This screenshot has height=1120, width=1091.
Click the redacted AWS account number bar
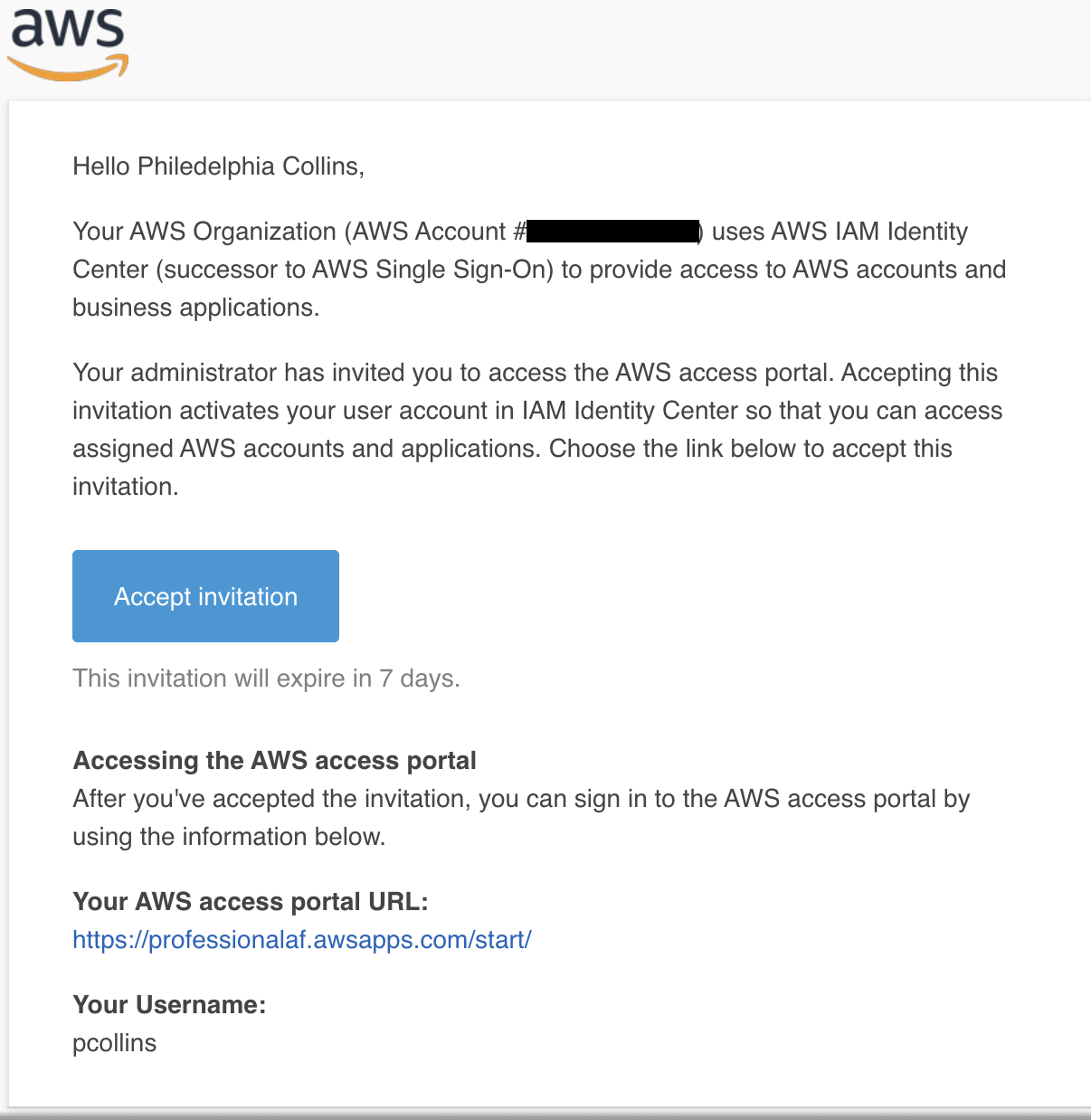coord(612,232)
